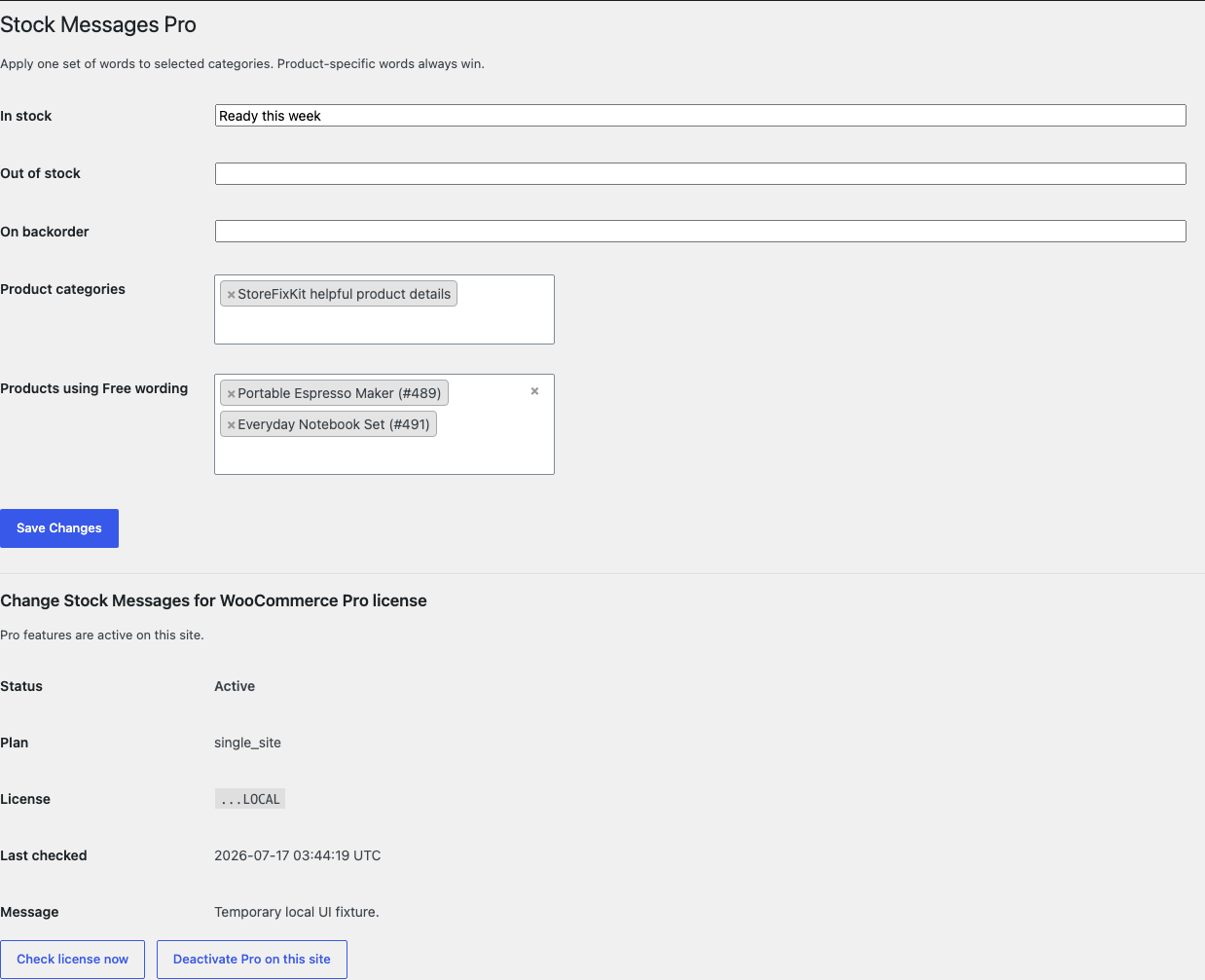Viewport: 1205px width, 980px height.
Task: Focus the Out of stock input
Action: pos(700,174)
